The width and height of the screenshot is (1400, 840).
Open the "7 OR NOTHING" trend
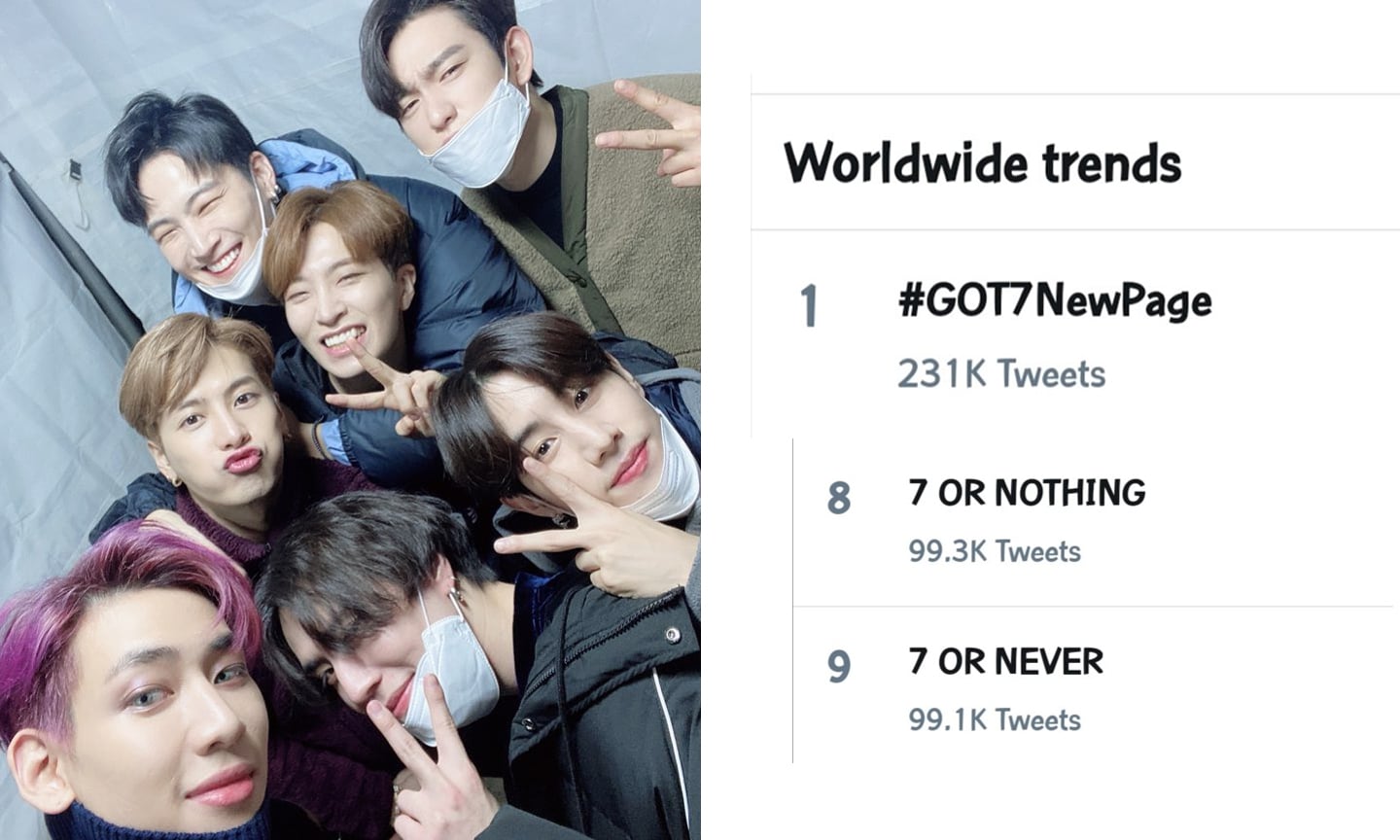click(x=1027, y=493)
